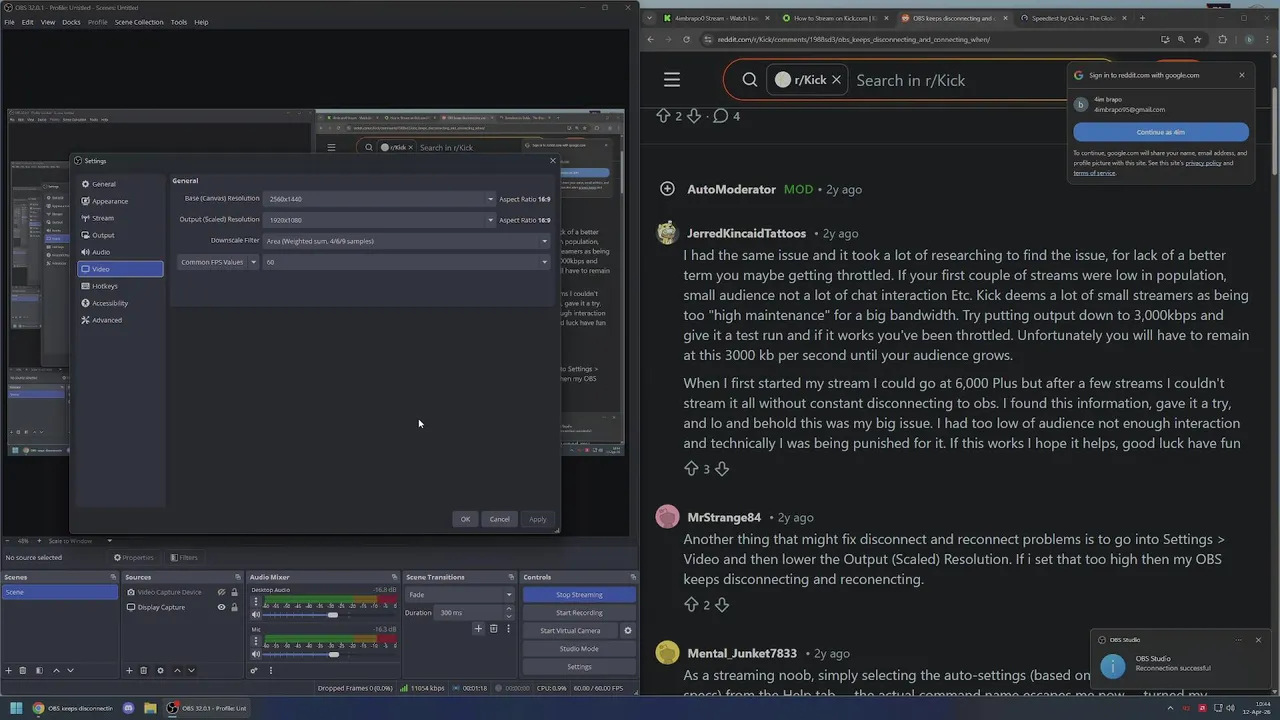
Task: Toggle lock on Video Capture Device source
Action: tap(235, 592)
